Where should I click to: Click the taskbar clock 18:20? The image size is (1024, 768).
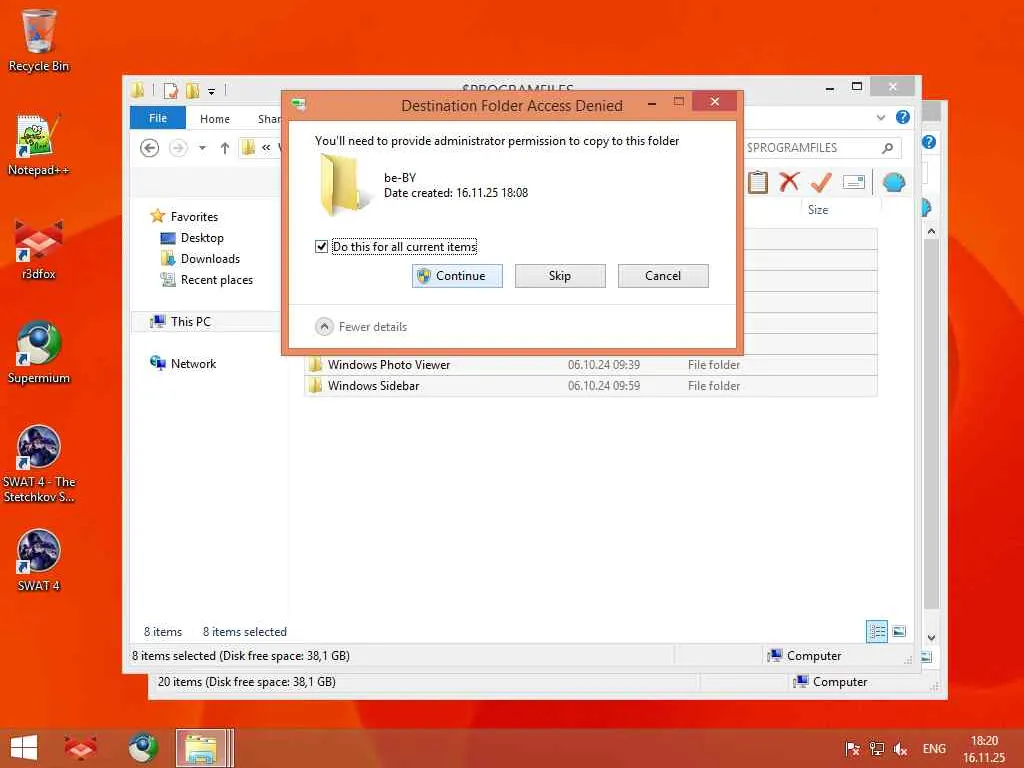[984, 749]
